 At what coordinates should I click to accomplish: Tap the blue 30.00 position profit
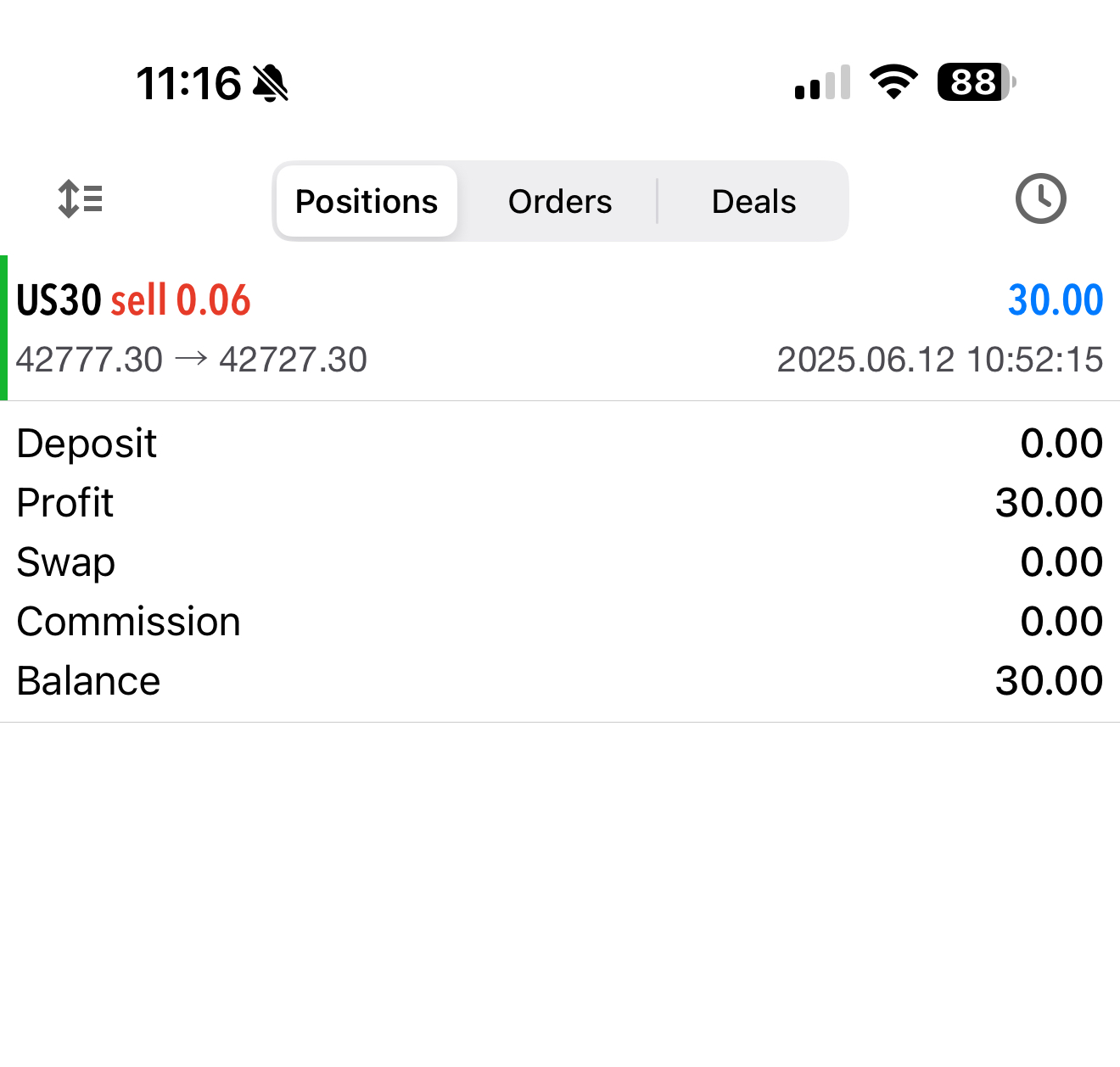1055,300
